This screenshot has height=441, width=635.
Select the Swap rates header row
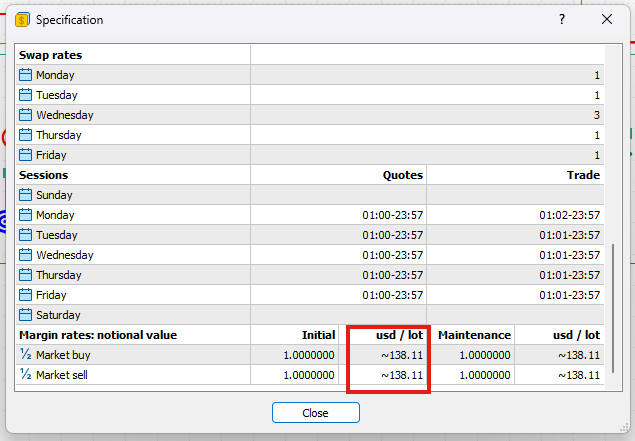click(x=310, y=55)
